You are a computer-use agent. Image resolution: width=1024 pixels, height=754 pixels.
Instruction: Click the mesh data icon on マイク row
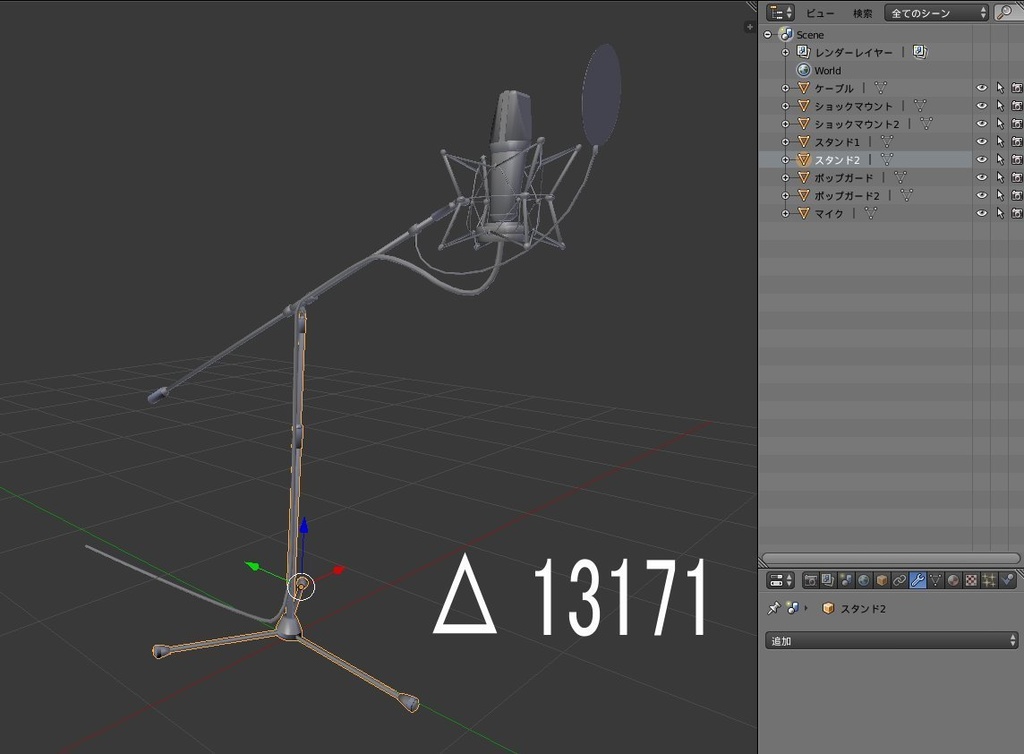point(871,213)
